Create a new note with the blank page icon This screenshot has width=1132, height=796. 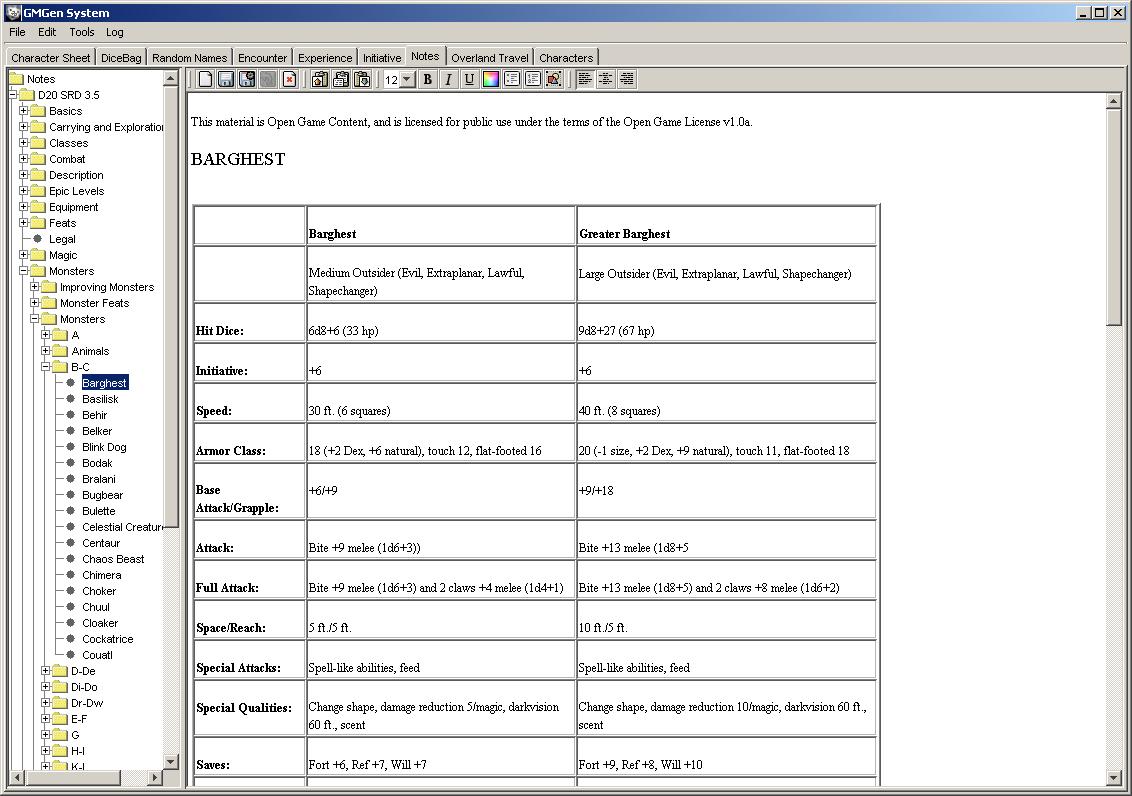205,79
